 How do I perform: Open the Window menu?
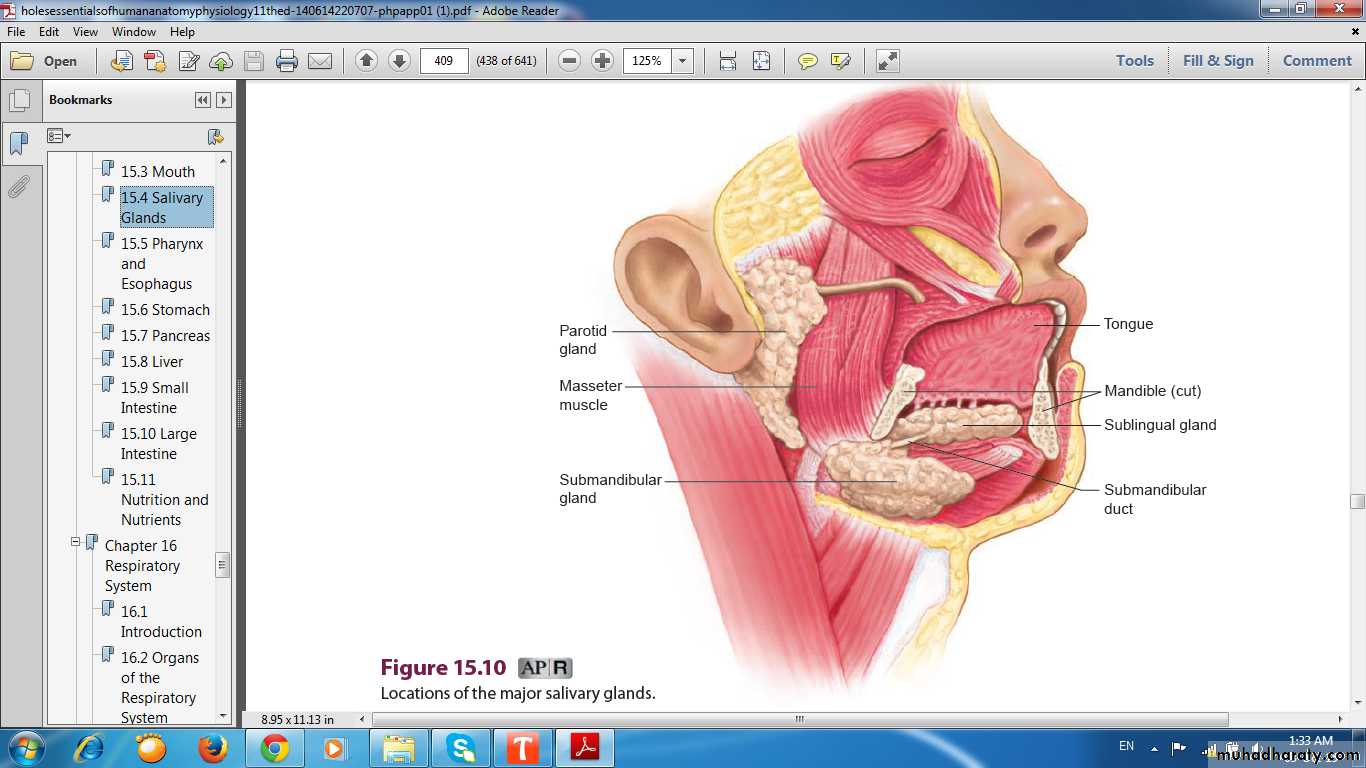click(133, 32)
